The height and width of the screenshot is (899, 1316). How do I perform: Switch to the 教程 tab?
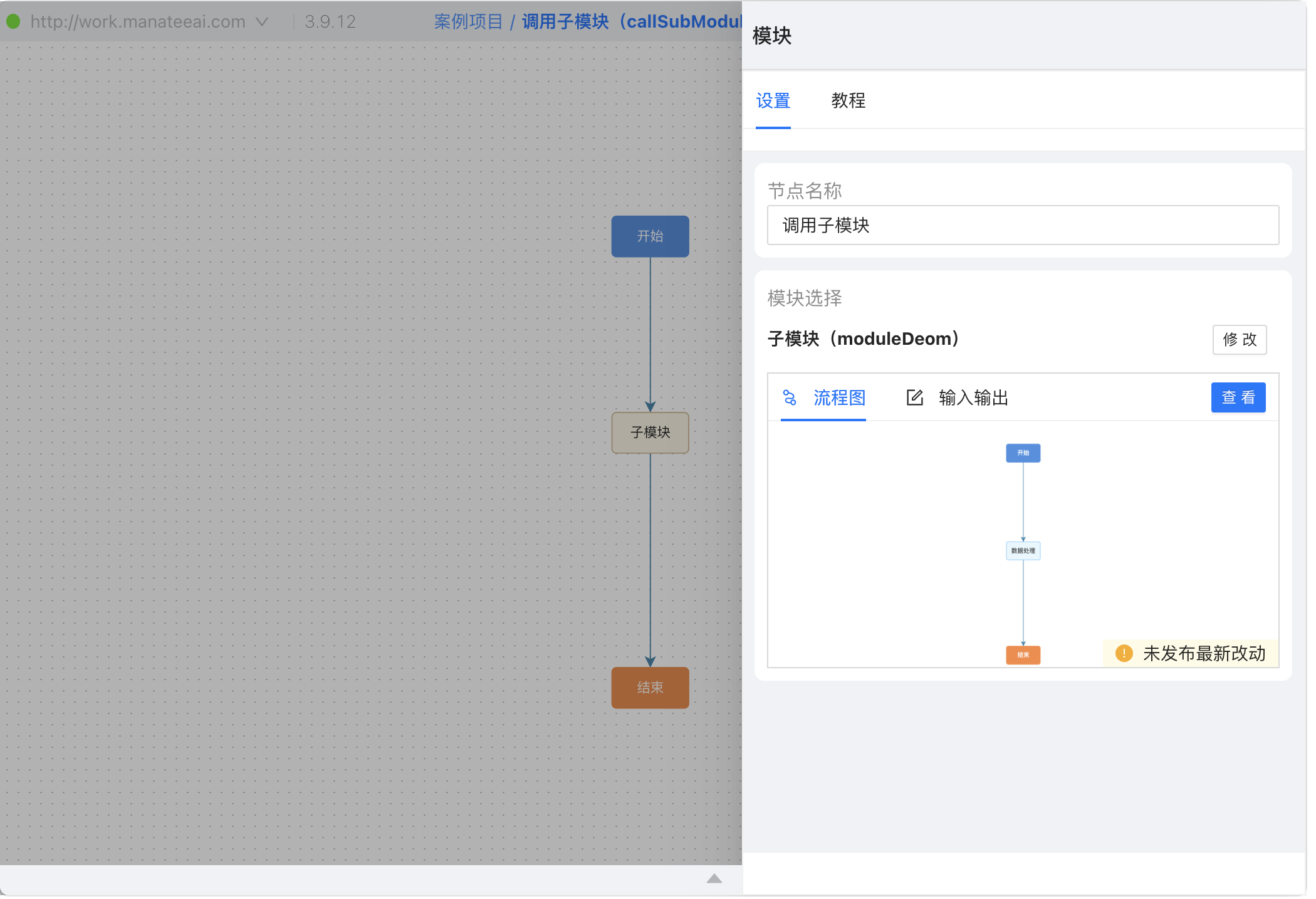[848, 101]
